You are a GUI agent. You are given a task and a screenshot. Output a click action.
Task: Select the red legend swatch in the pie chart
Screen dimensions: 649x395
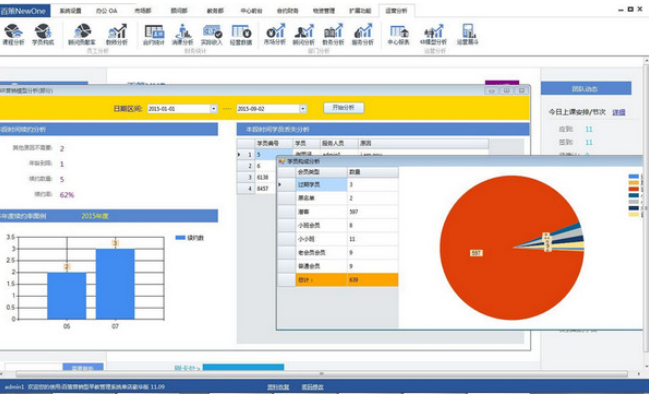pos(633,189)
